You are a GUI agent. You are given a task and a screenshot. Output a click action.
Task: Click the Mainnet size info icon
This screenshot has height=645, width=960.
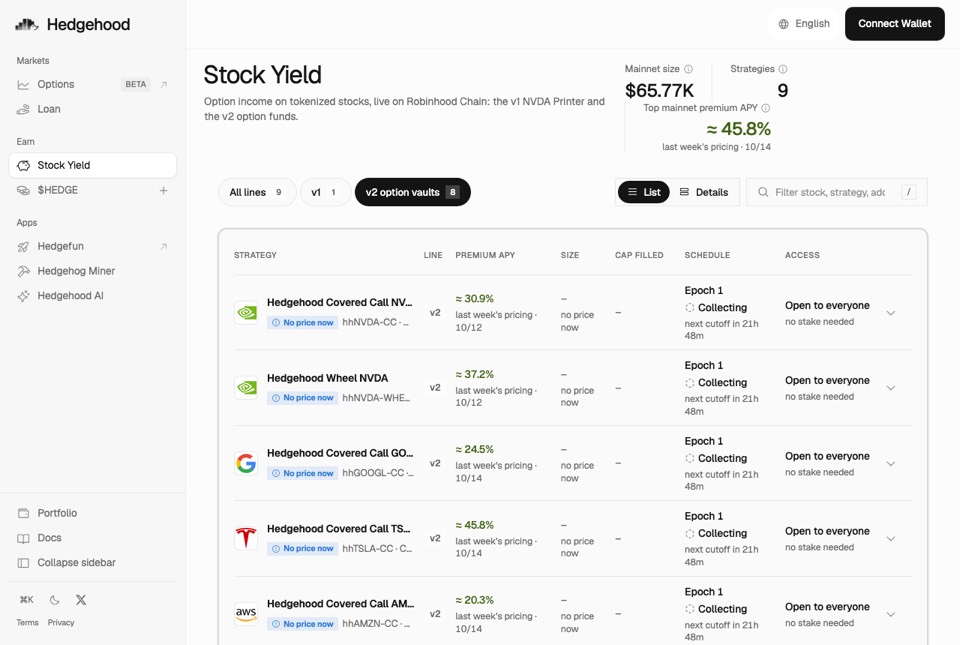coord(688,69)
